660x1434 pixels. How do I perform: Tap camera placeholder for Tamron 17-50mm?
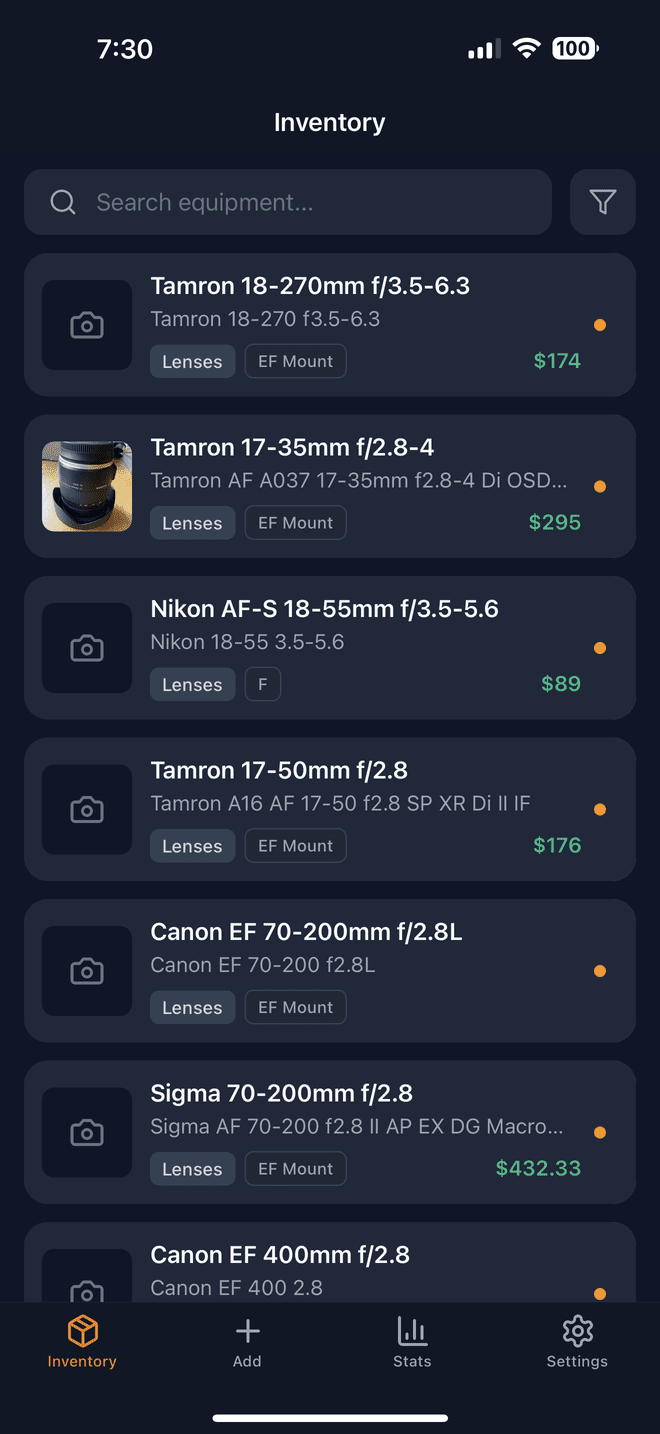pyautogui.click(x=87, y=809)
